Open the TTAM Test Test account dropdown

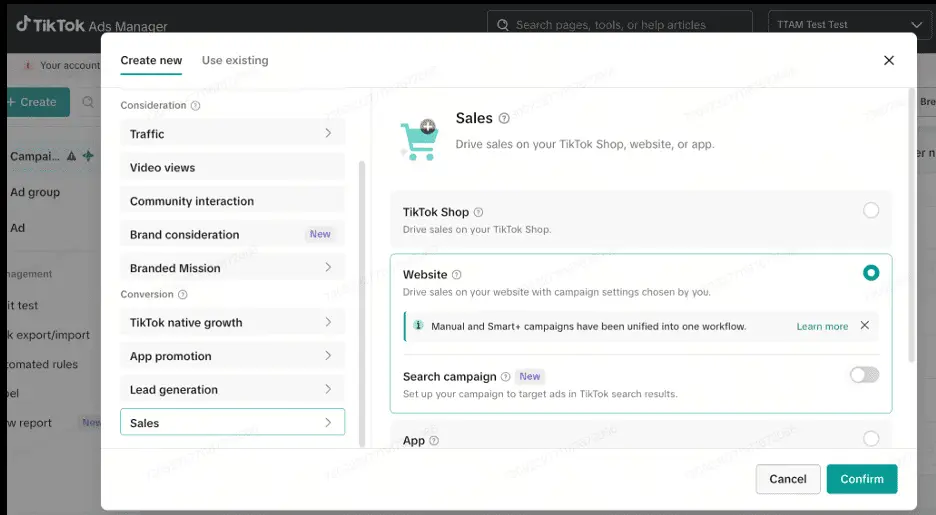[850, 24]
